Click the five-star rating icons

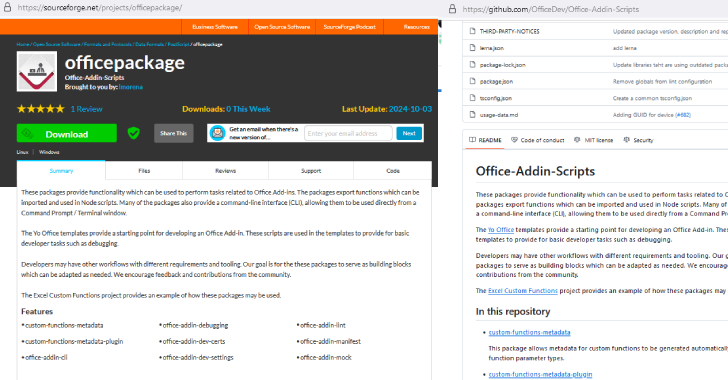tap(40, 109)
